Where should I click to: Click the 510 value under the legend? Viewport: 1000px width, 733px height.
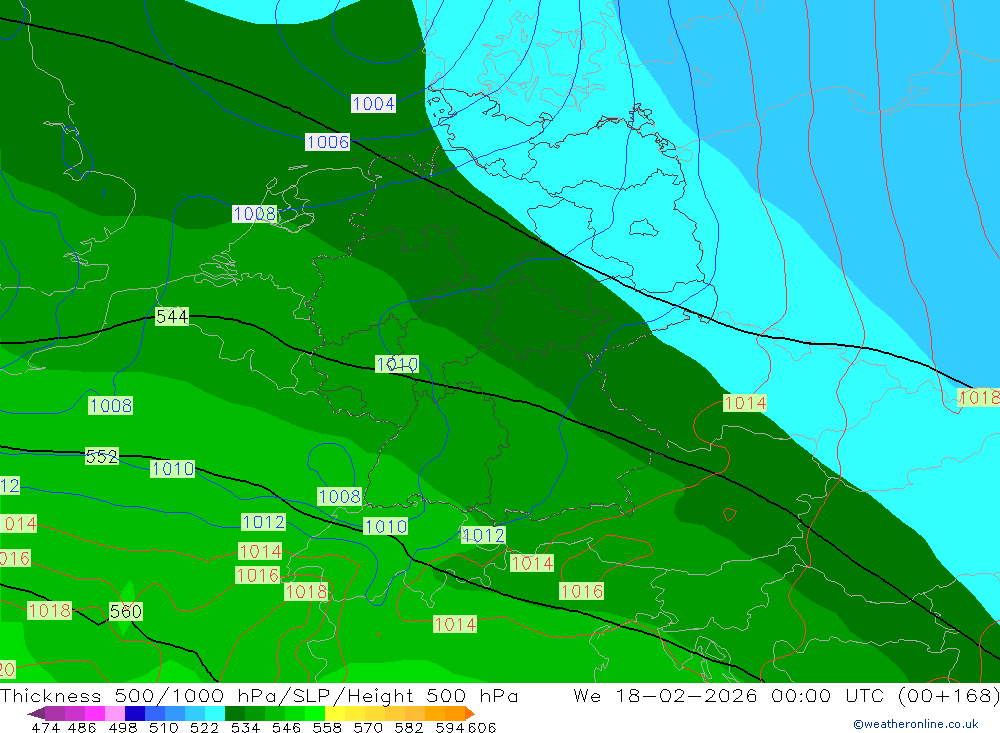(163, 727)
